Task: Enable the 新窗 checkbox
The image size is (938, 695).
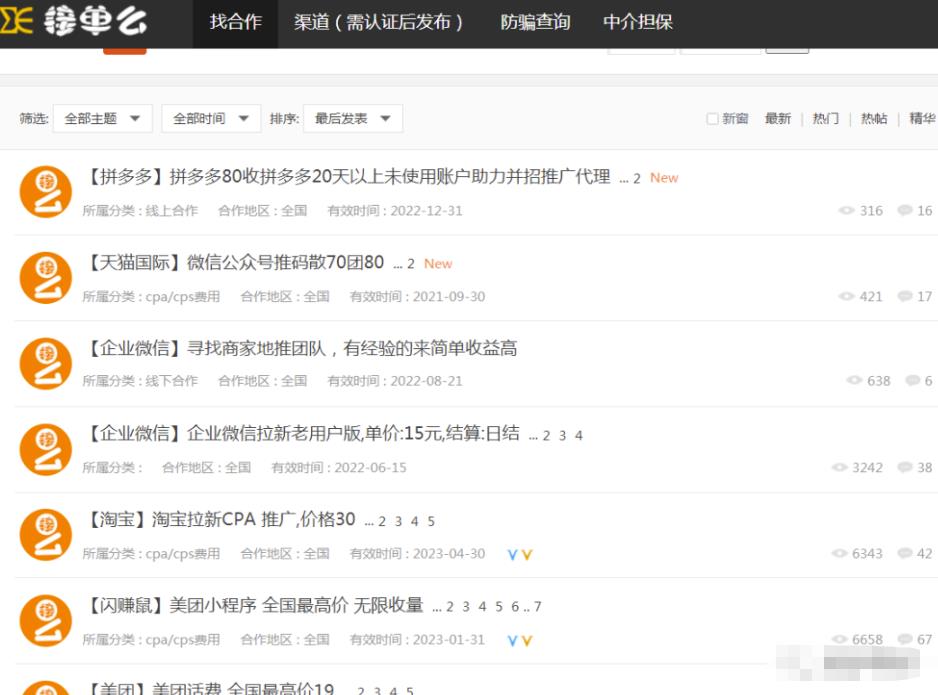Action: tap(712, 118)
